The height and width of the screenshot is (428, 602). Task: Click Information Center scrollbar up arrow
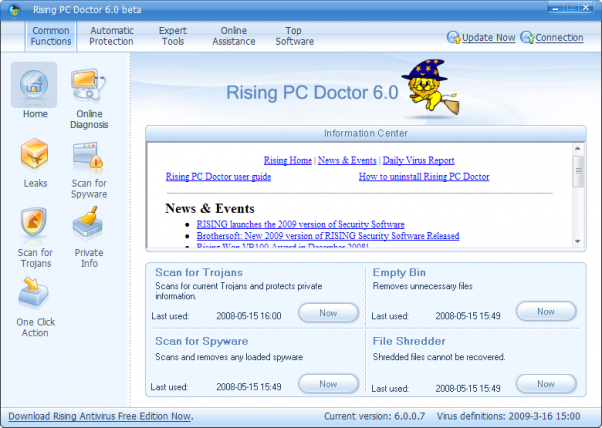click(578, 149)
